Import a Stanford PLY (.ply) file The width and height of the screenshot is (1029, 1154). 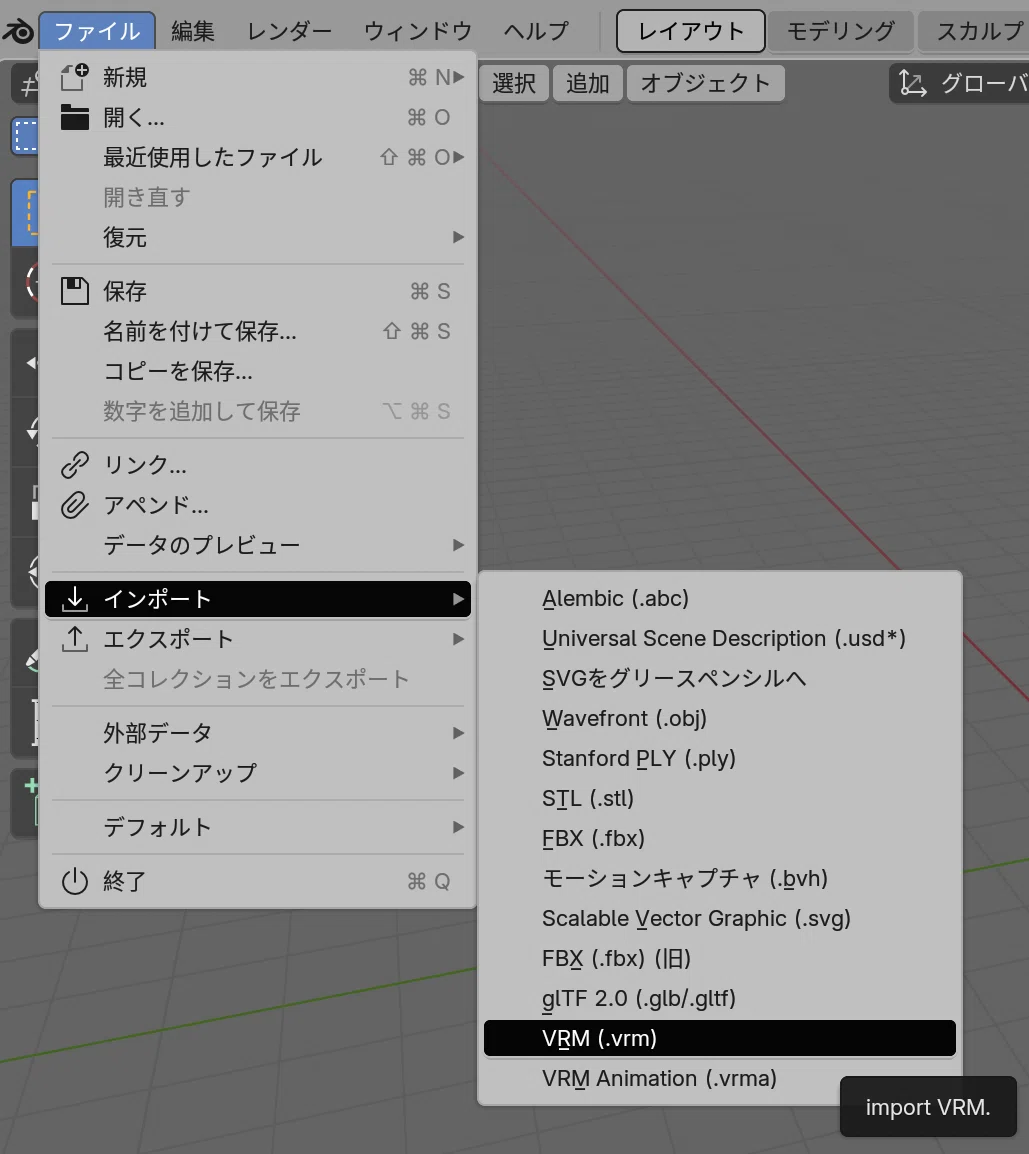[x=720, y=758]
